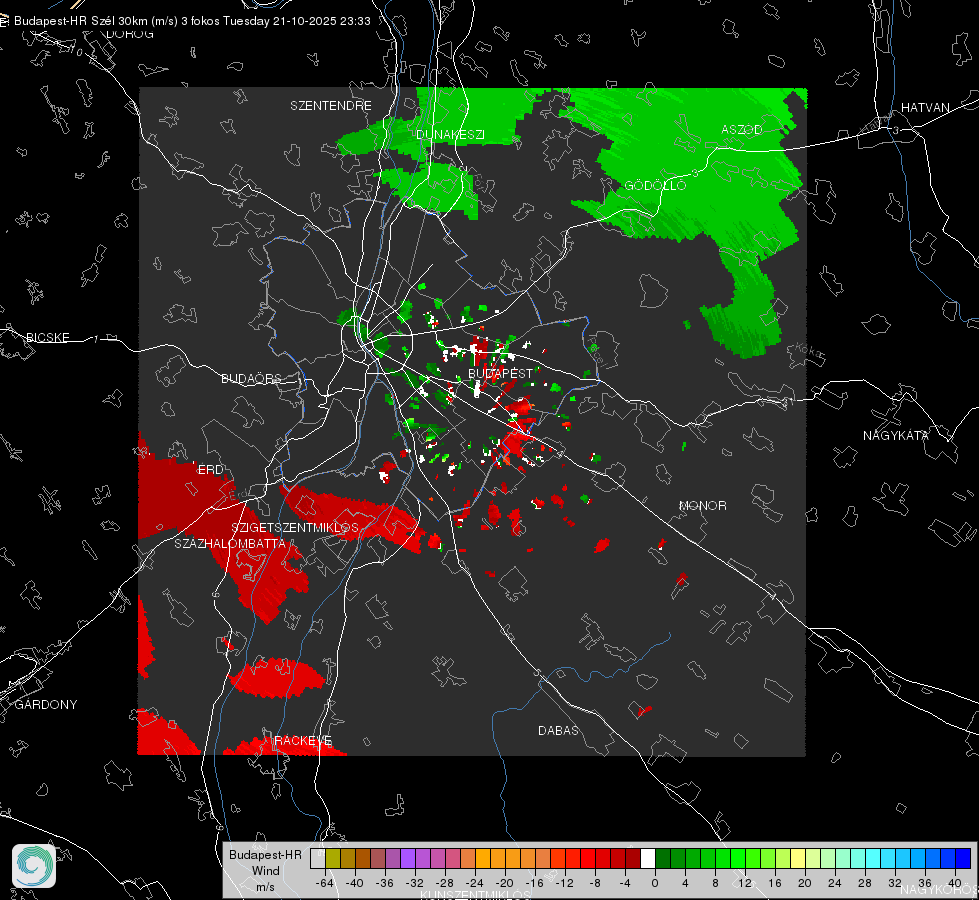Image resolution: width=979 pixels, height=900 pixels.
Task: Click the 'DUNAKESZI' map label
Action: pos(450,134)
